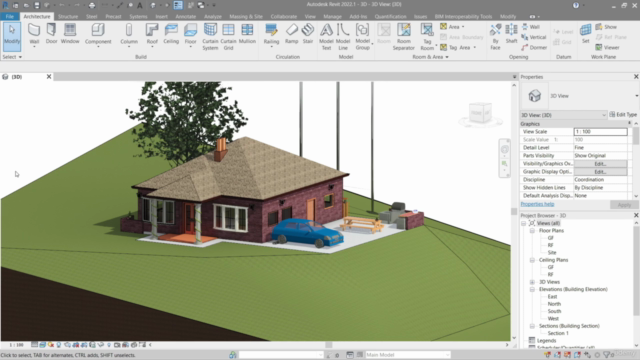Select the Curtain System tool

pyautogui.click(x=210, y=37)
